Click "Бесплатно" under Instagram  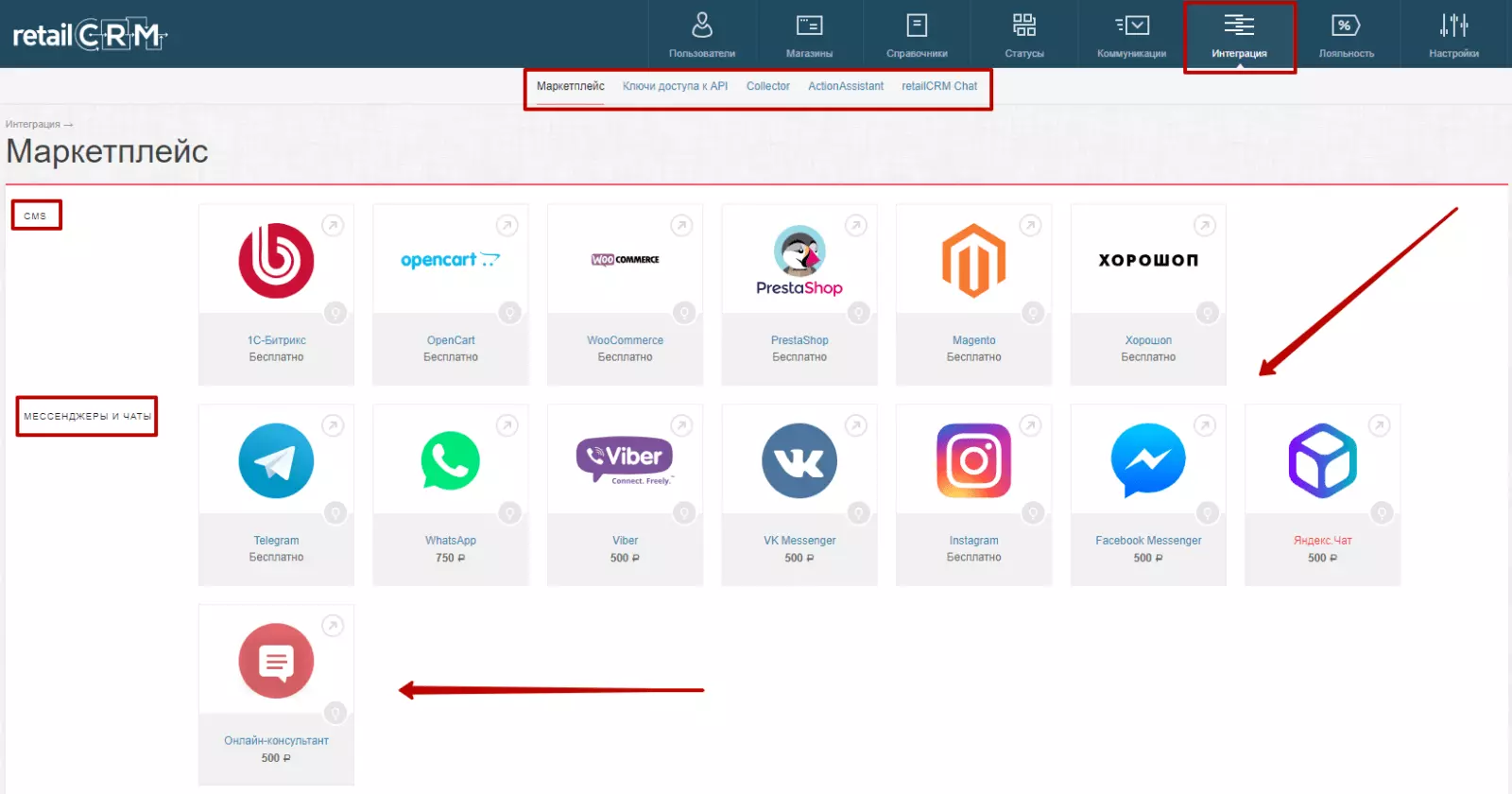pos(974,558)
